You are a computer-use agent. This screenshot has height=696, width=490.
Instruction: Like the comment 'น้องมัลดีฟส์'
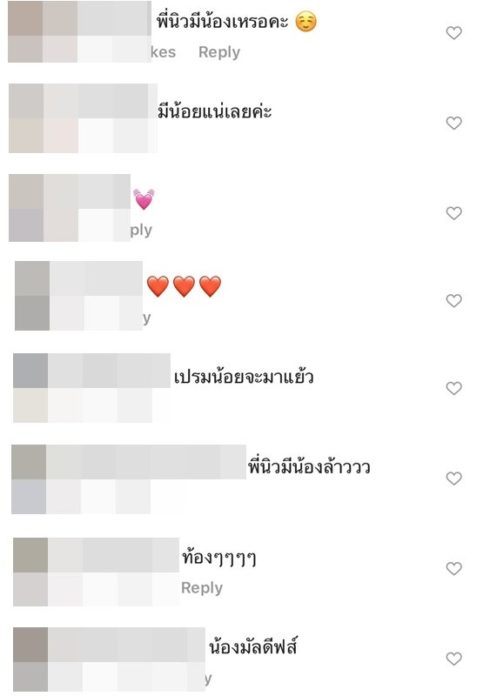tap(454, 658)
